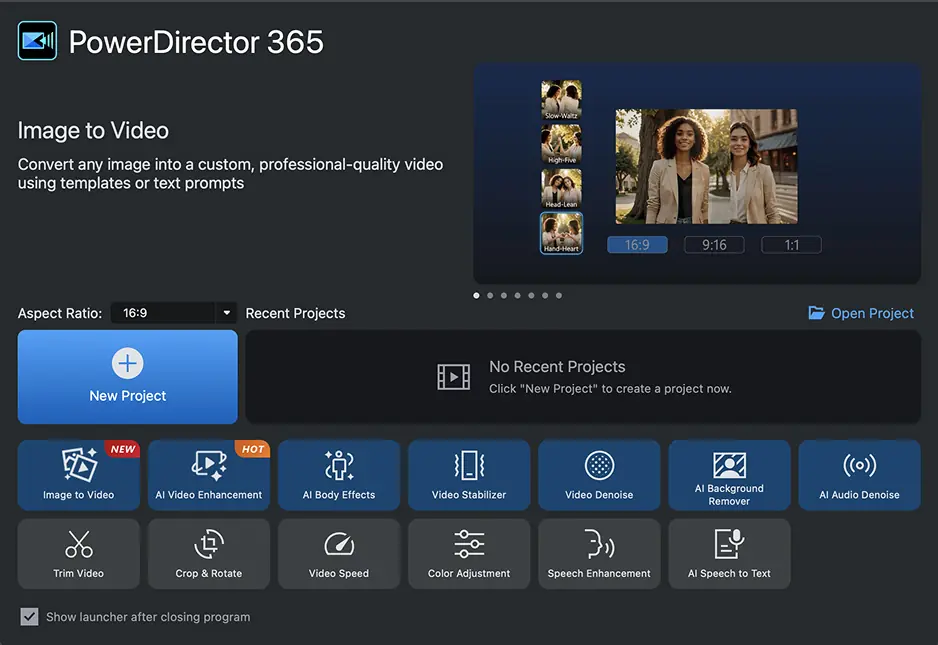The width and height of the screenshot is (938, 645).
Task: Click the Recent Projects label
Action: click(x=296, y=313)
